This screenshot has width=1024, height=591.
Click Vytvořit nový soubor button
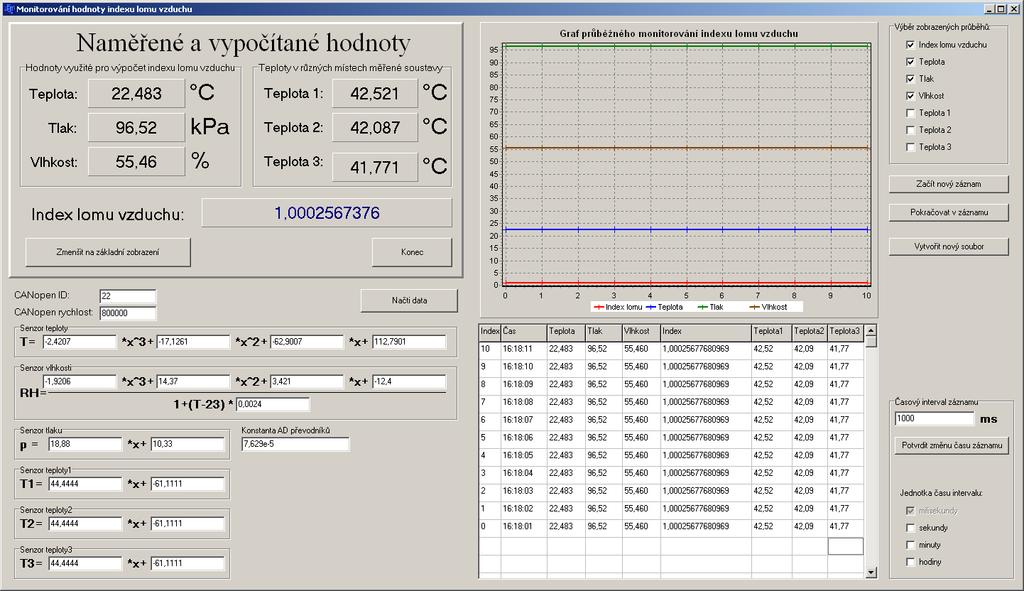click(948, 246)
